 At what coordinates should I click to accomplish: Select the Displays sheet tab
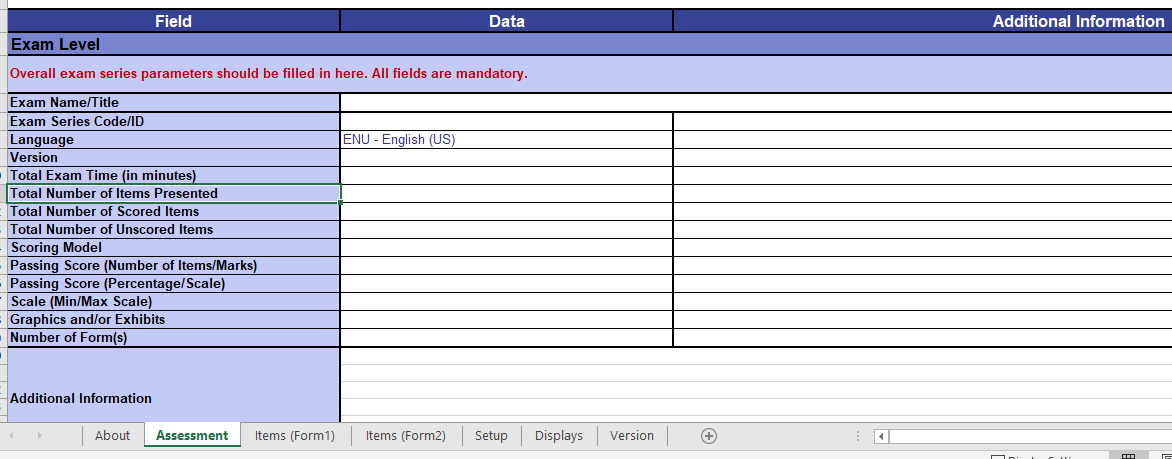(558, 436)
